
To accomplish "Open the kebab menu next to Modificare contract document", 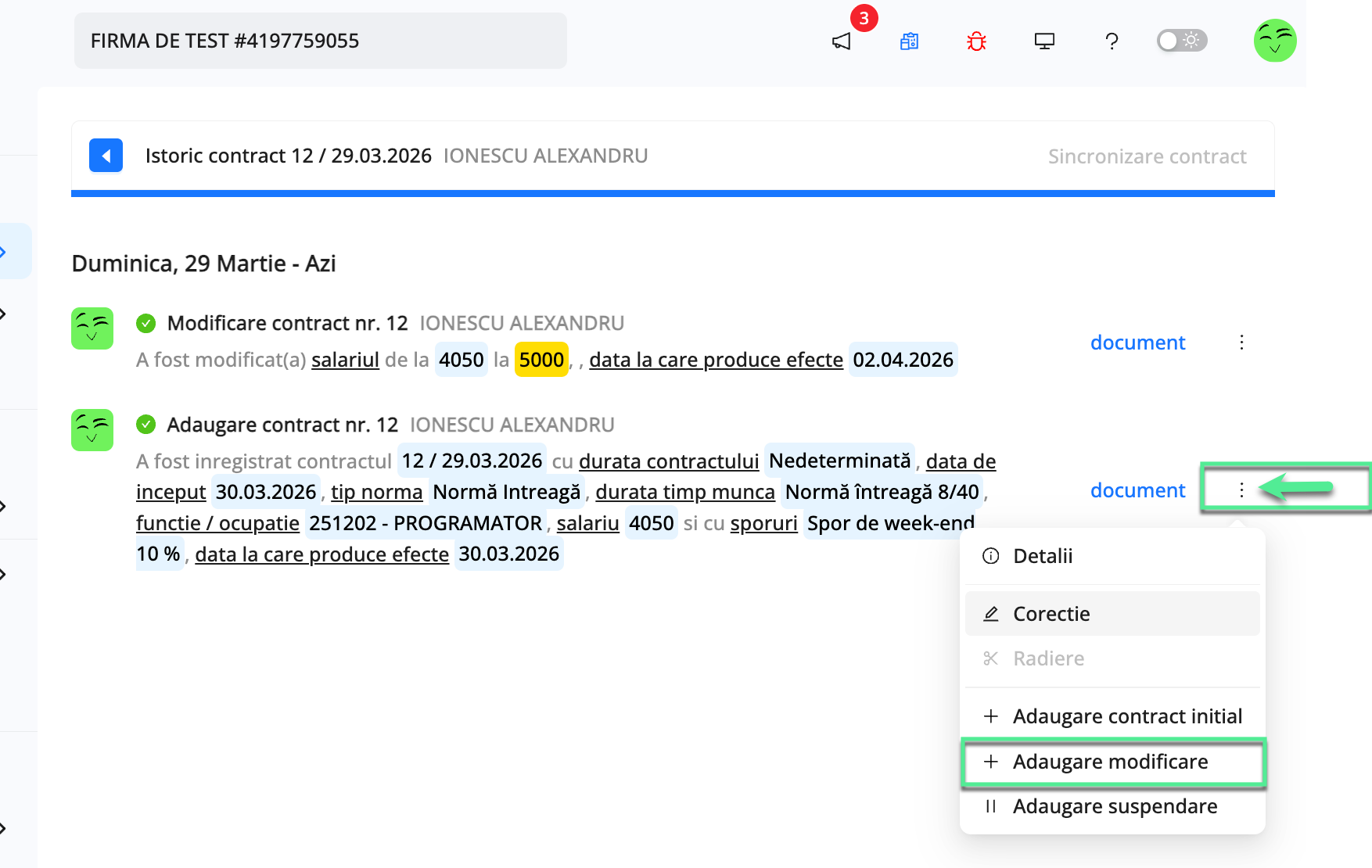I will point(1241,342).
